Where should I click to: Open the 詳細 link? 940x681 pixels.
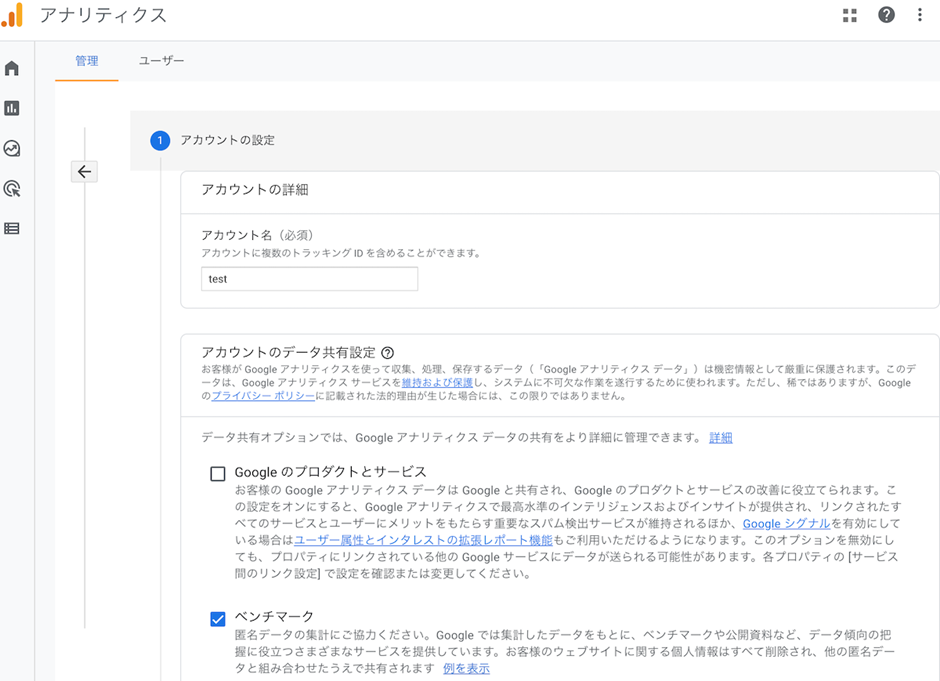721,438
